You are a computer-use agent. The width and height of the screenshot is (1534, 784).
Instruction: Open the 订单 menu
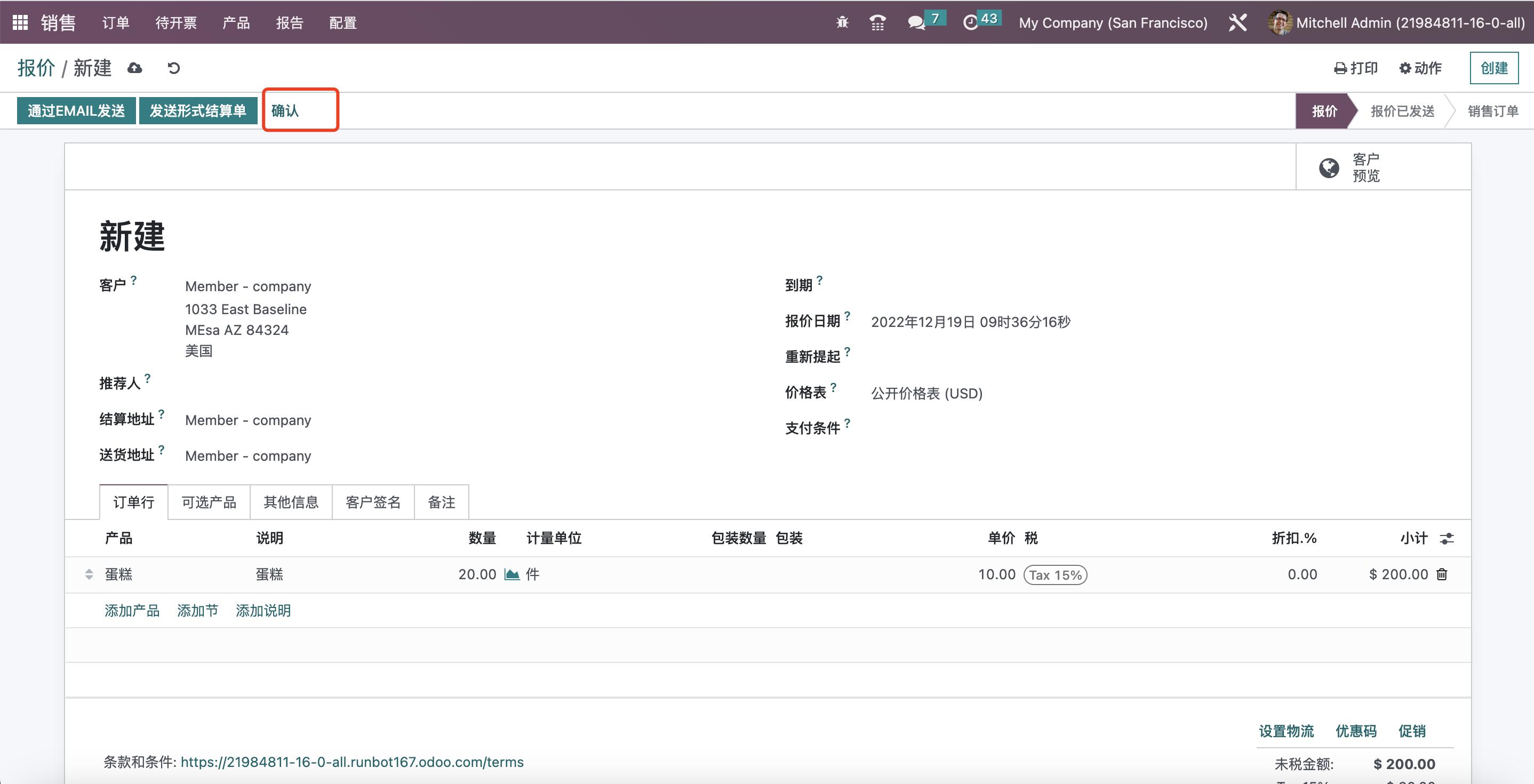click(x=116, y=22)
